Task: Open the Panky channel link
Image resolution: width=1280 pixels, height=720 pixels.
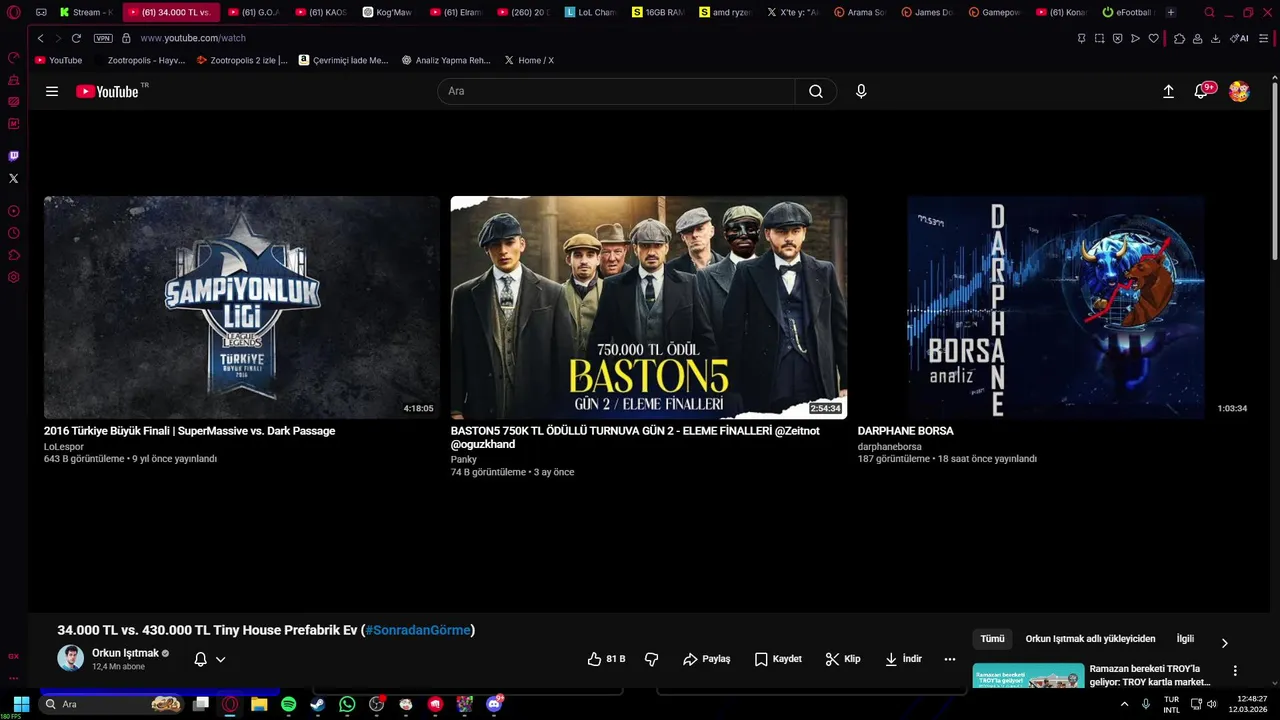Action: 464,460
